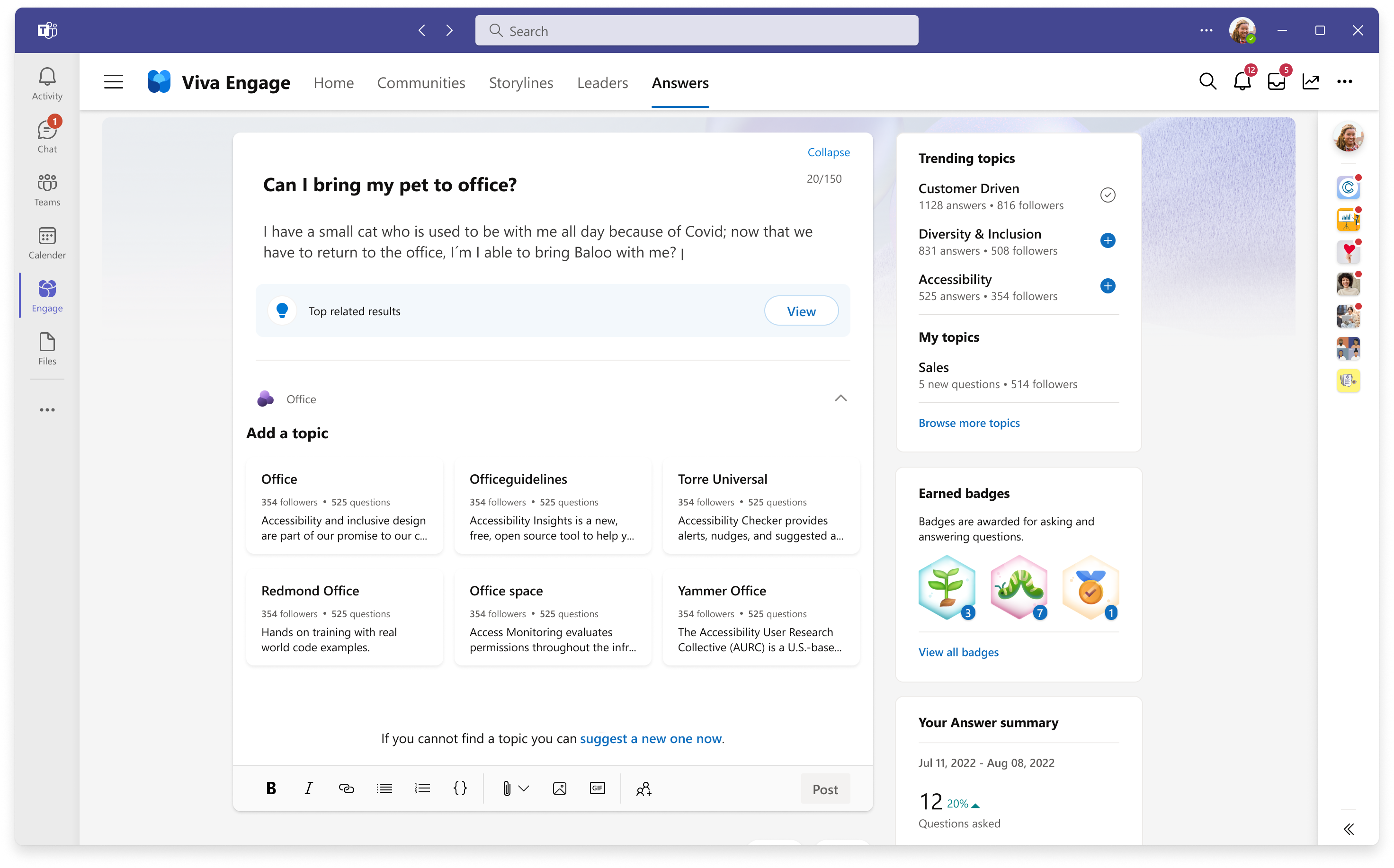Open the caterpillar badge
The height and width of the screenshot is (868, 1394).
pyautogui.click(x=1019, y=587)
